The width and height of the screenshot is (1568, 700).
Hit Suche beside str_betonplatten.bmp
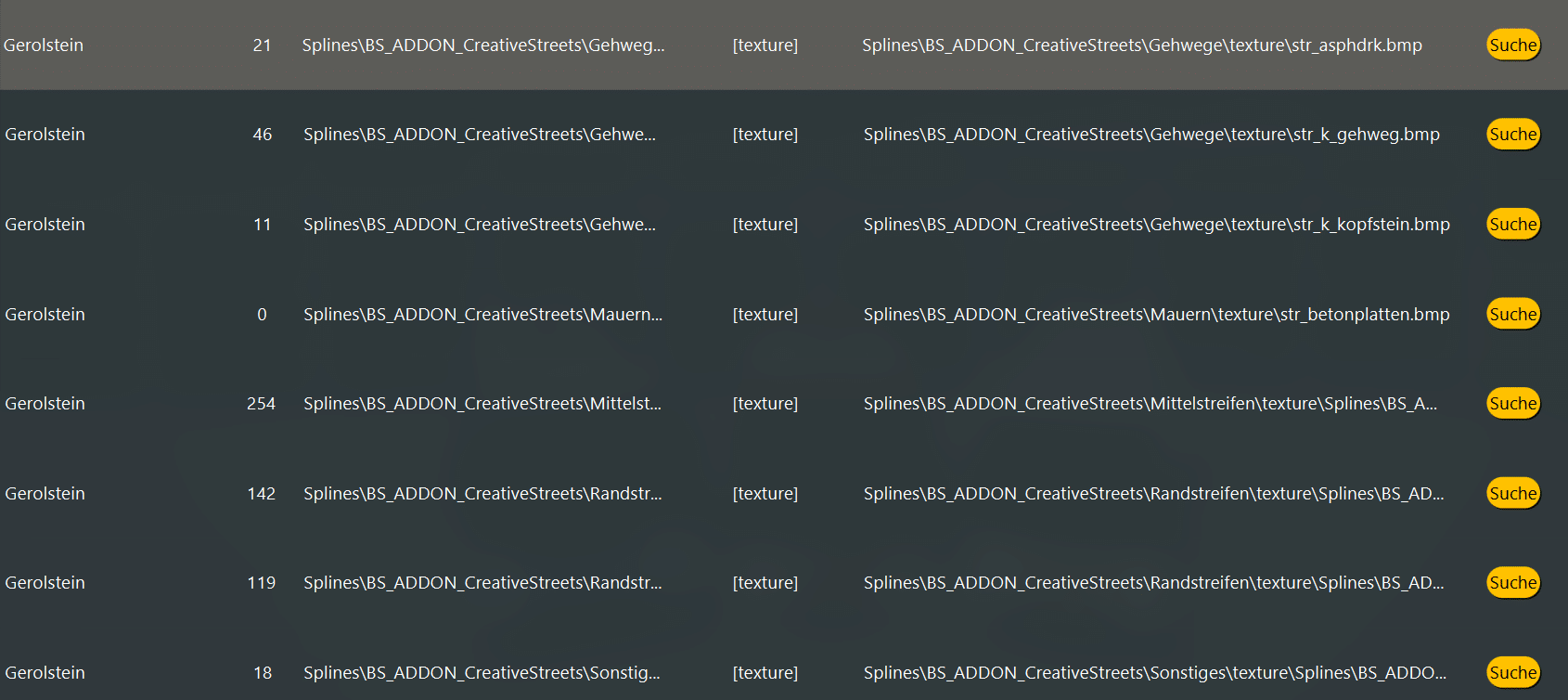pyautogui.click(x=1512, y=314)
